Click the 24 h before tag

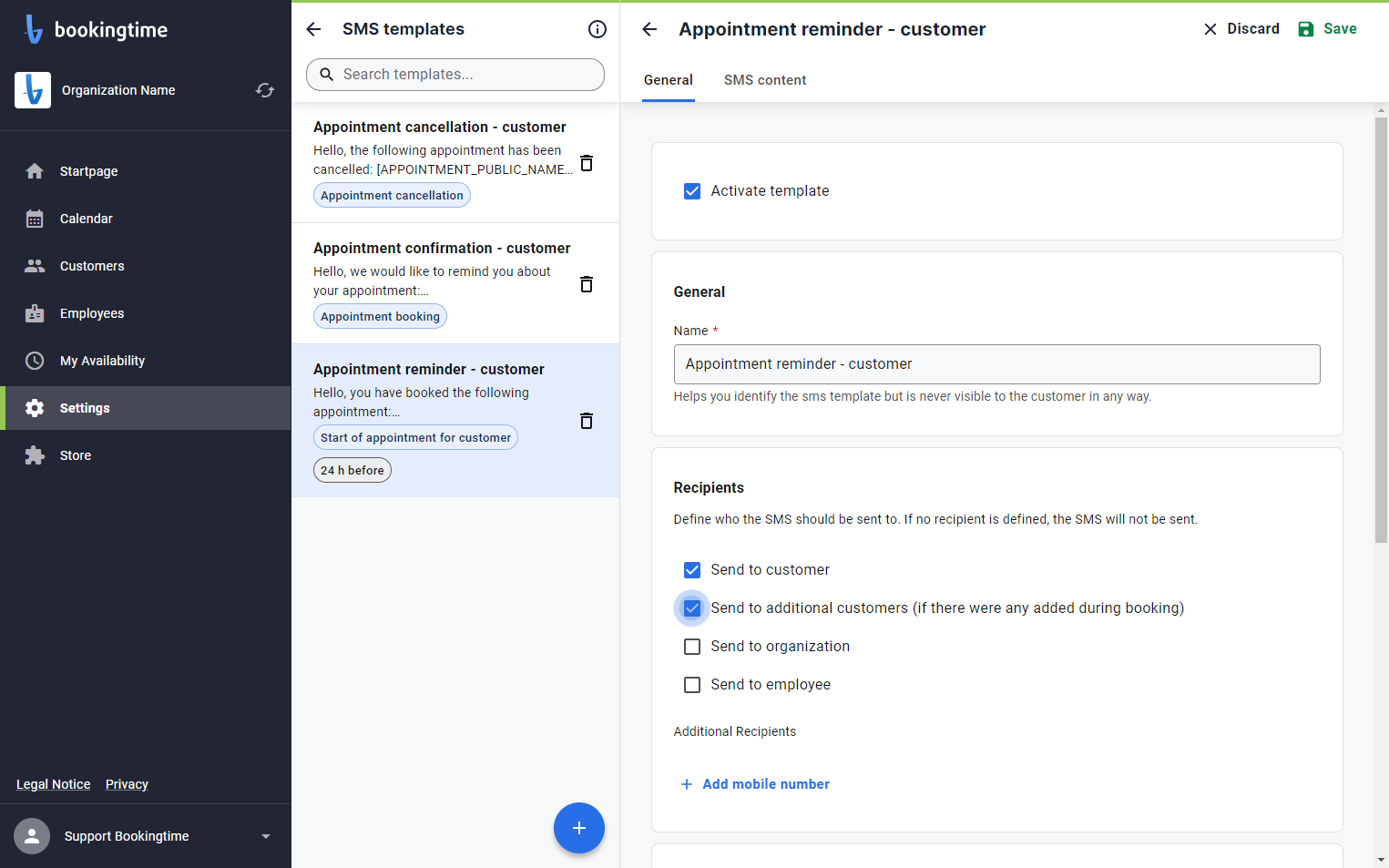352,471
